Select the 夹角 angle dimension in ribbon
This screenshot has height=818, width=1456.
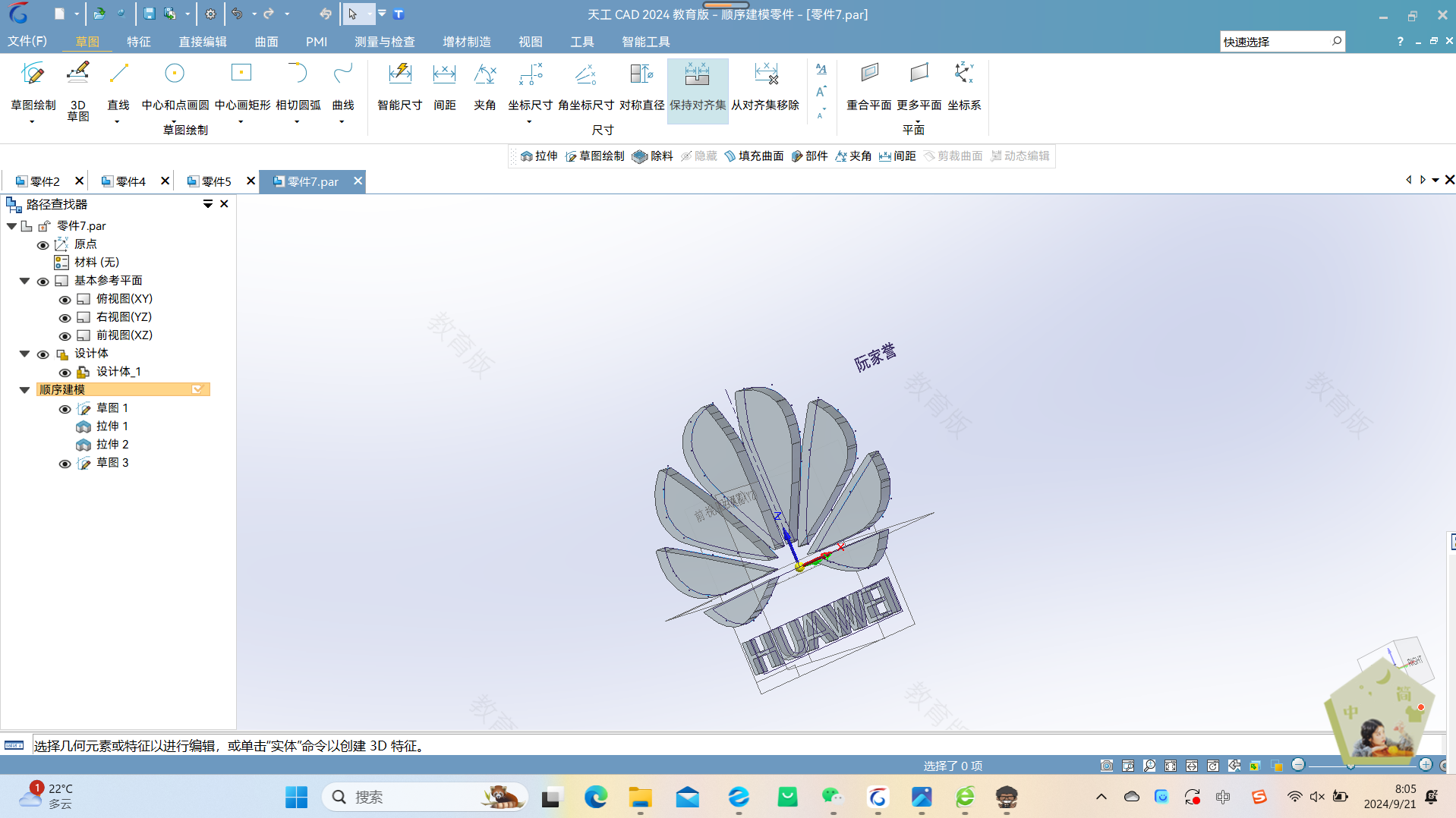tap(484, 86)
